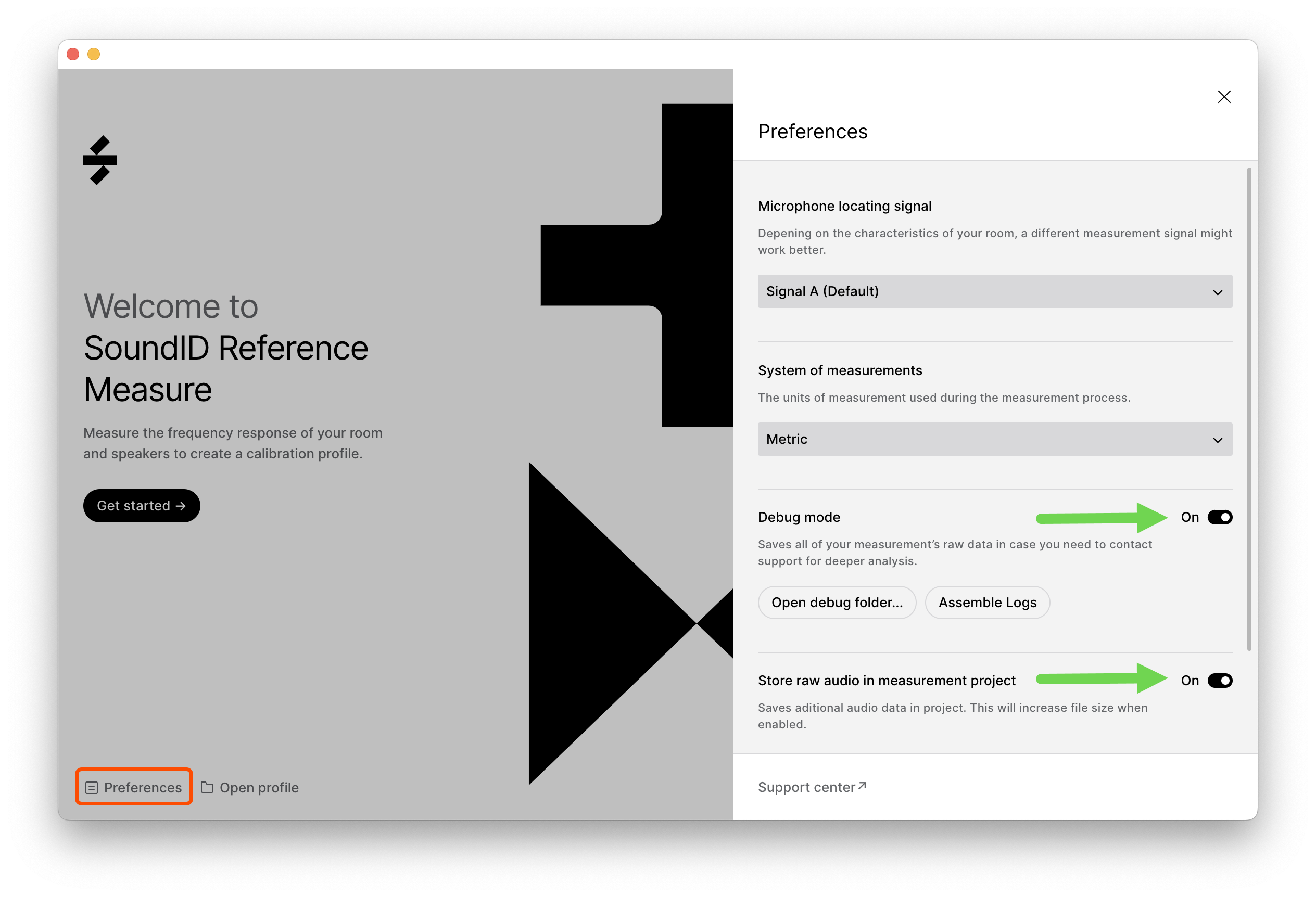Click the external arrow icon by Support center
The width and height of the screenshot is (1316, 897).
click(x=863, y=786)
